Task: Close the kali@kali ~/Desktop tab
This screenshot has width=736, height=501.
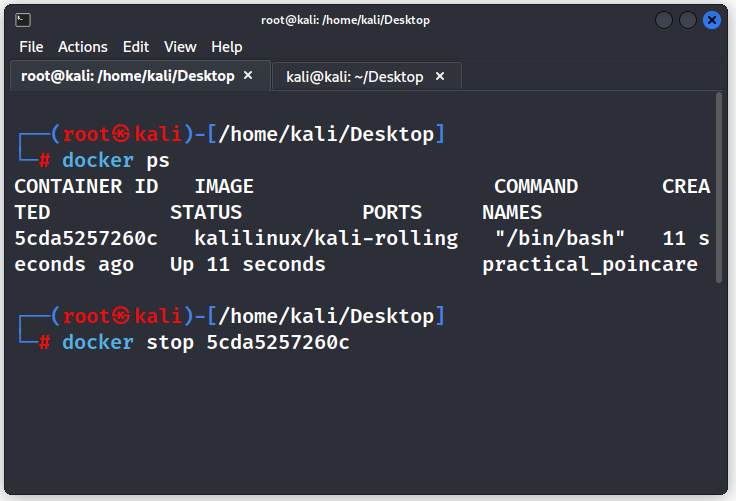Action: (x=440, y=76)
